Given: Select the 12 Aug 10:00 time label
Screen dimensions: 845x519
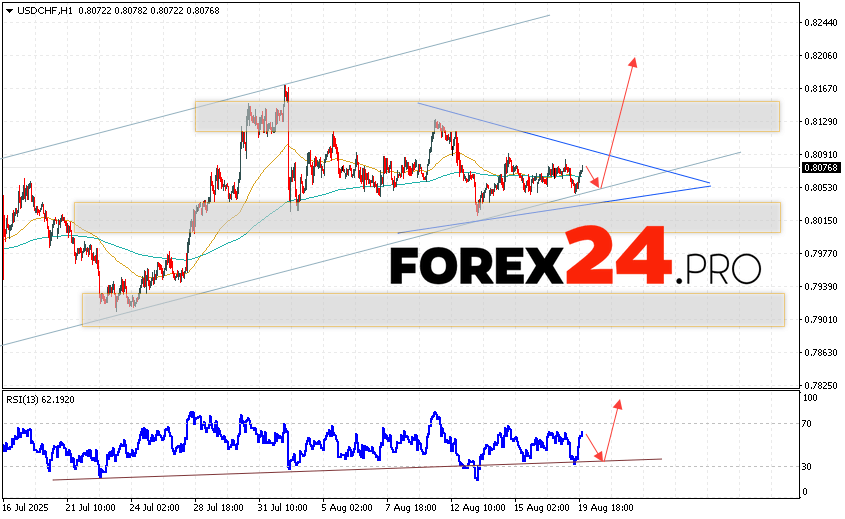Looking at the screenshot, I should (477, 508).
